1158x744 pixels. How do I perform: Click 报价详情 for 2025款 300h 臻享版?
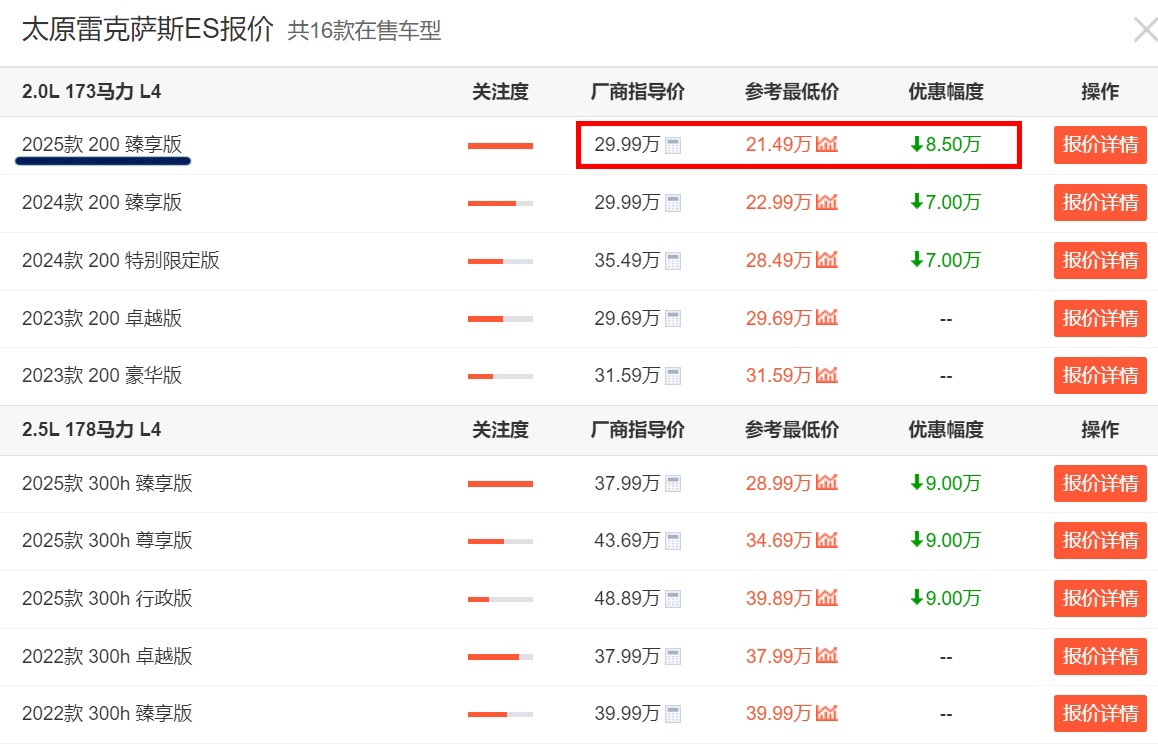pyautogui.click(x=1100, y=483)
